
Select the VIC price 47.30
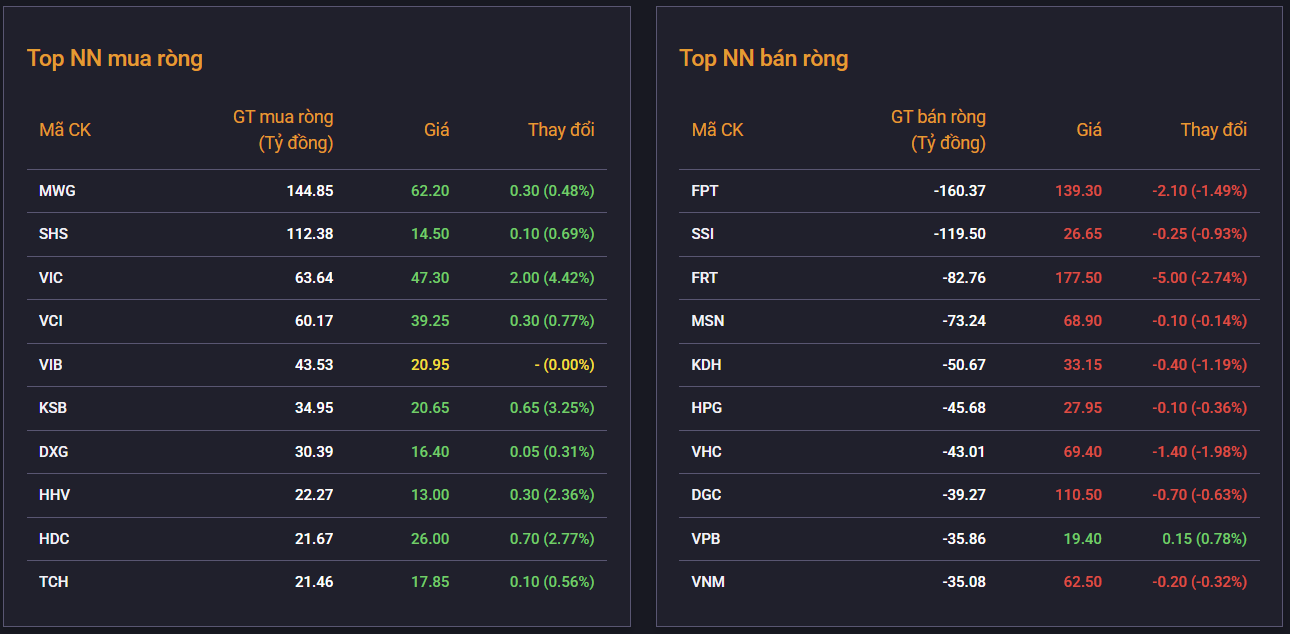[430, 278]
